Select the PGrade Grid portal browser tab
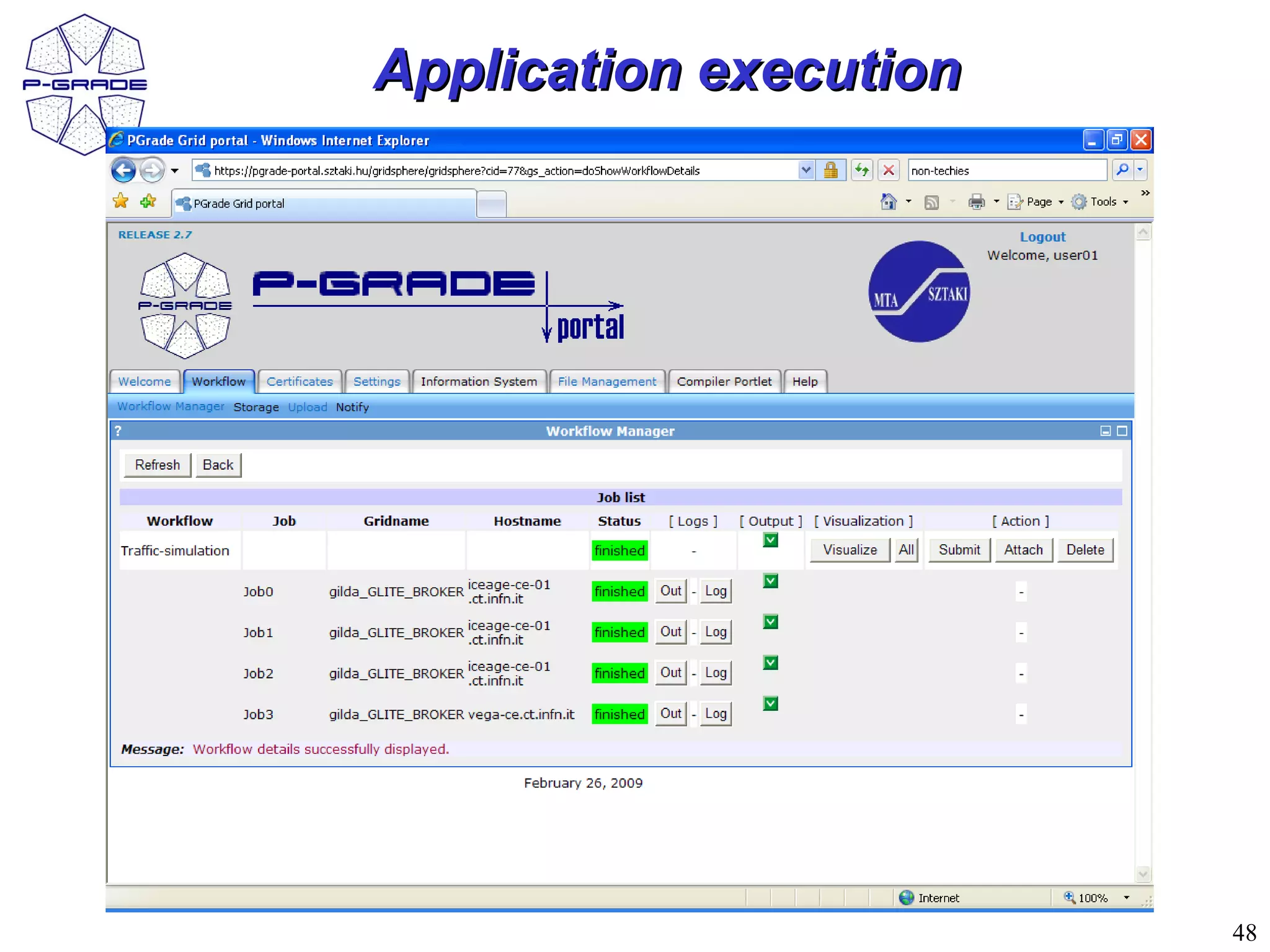This screenshot has height=952, width=1270. click(x=324, y=203)
